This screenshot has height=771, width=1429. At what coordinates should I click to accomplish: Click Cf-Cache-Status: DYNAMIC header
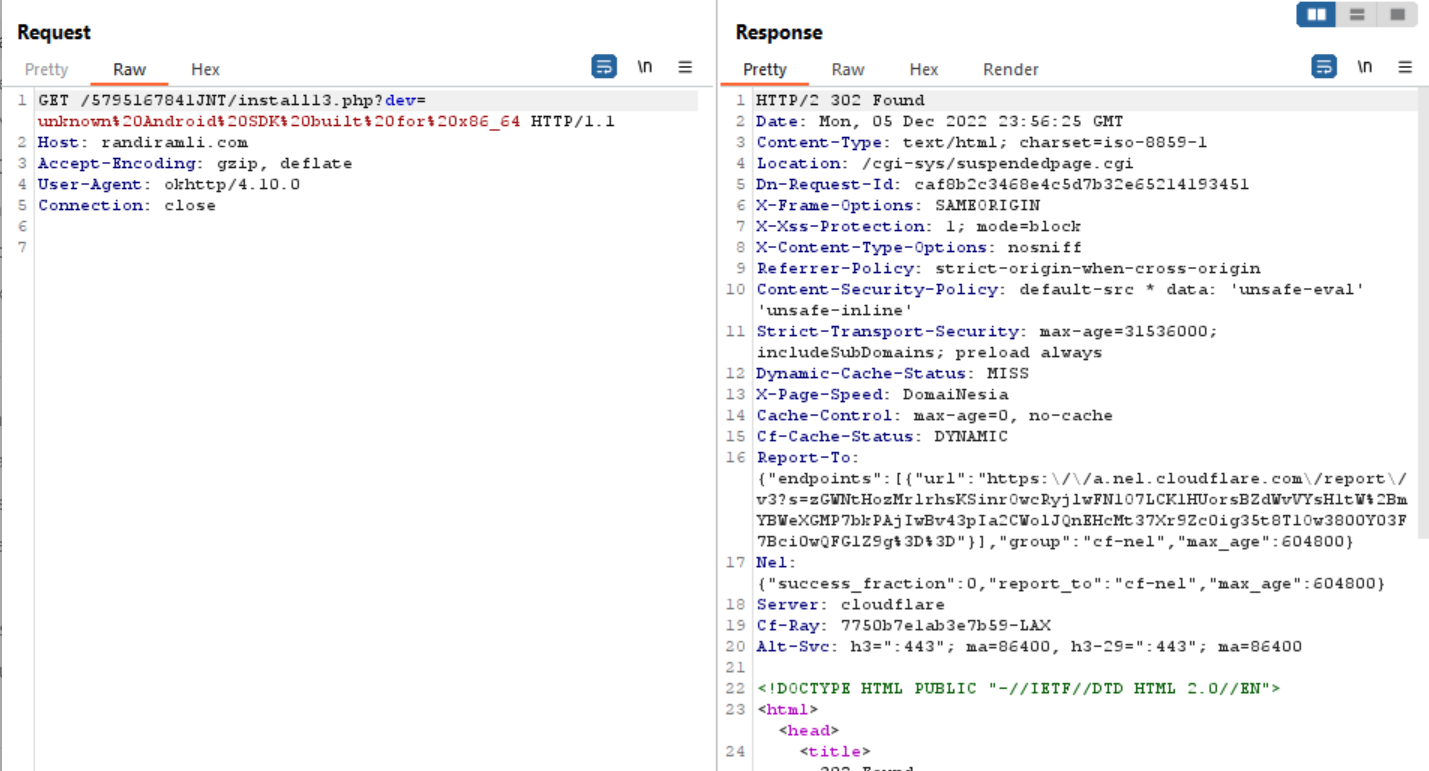pos(882,436)
